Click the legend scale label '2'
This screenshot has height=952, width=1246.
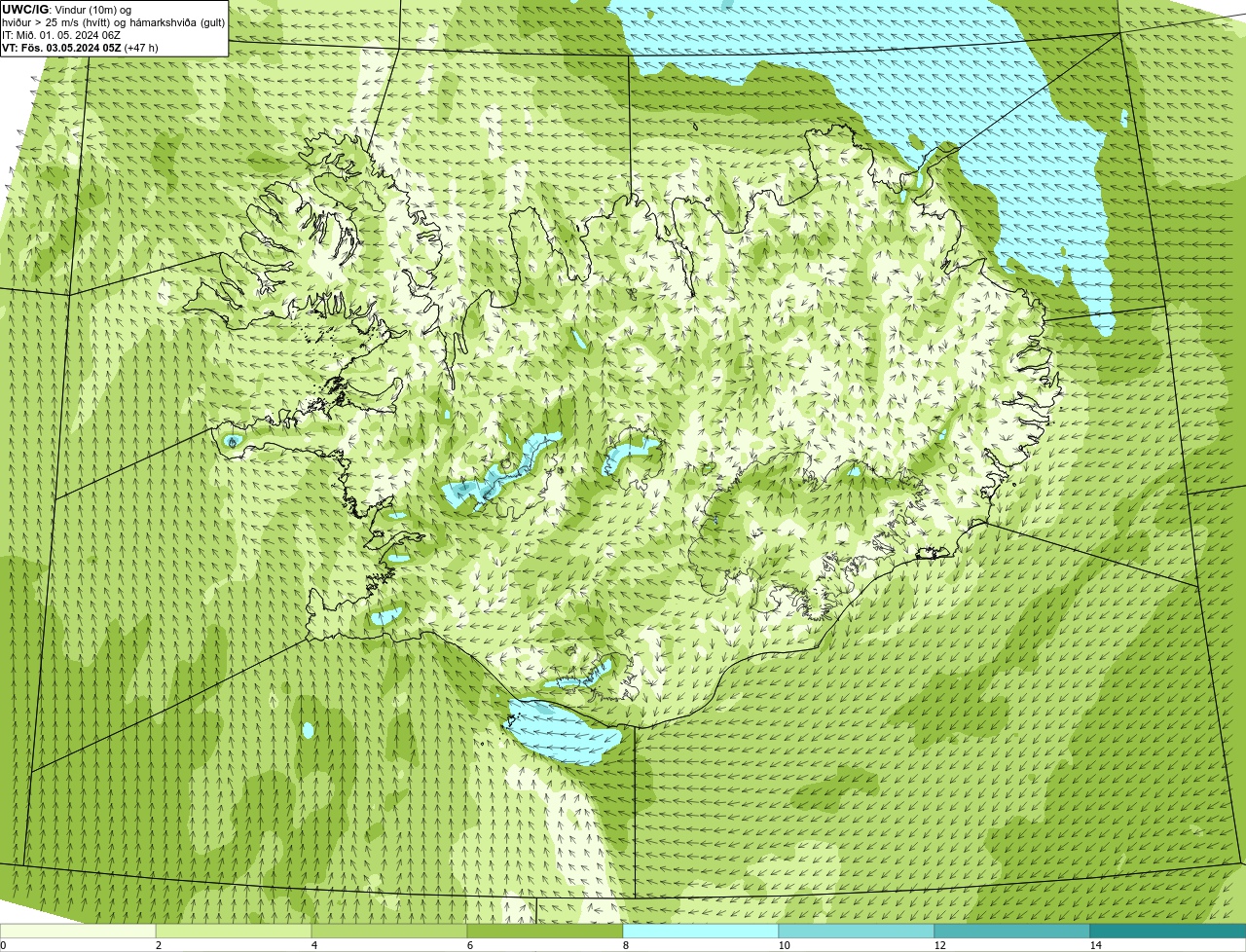pos(158,945)
